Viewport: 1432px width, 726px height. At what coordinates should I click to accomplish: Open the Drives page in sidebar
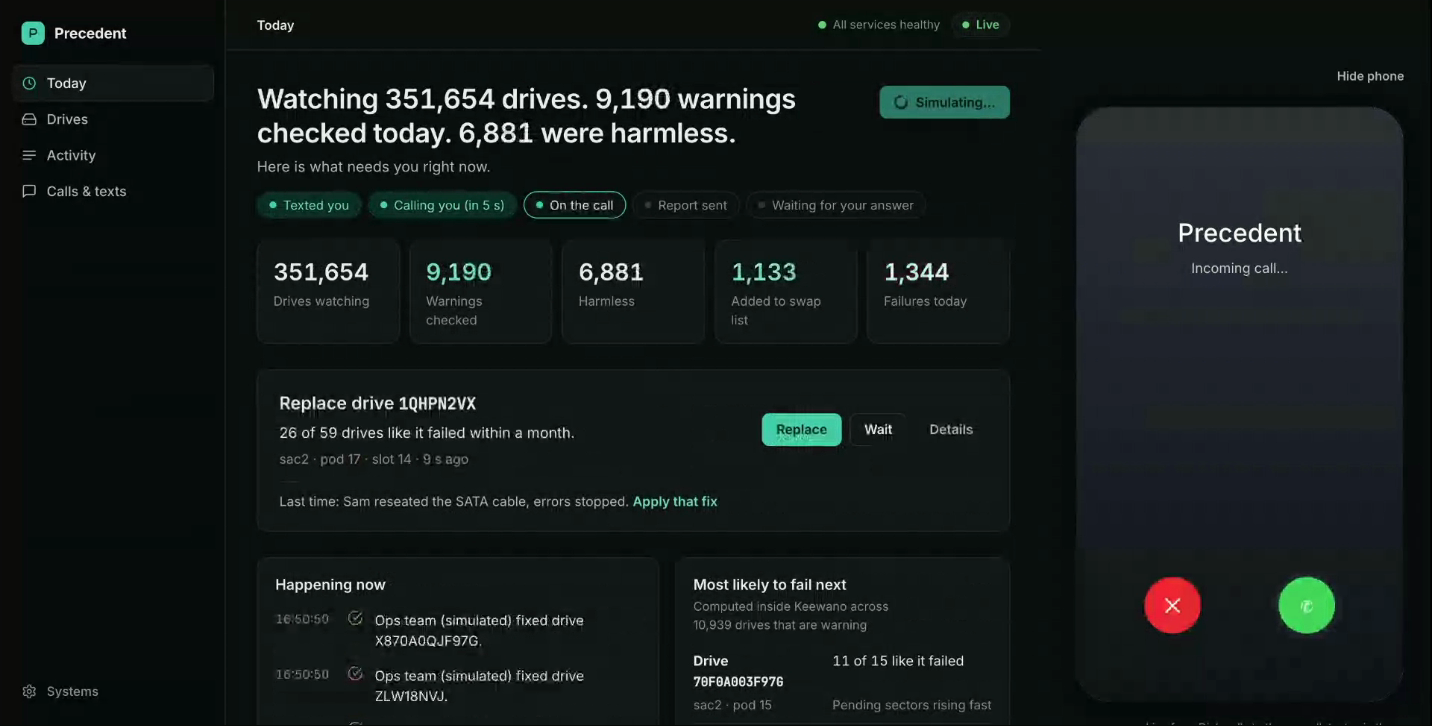113,119
